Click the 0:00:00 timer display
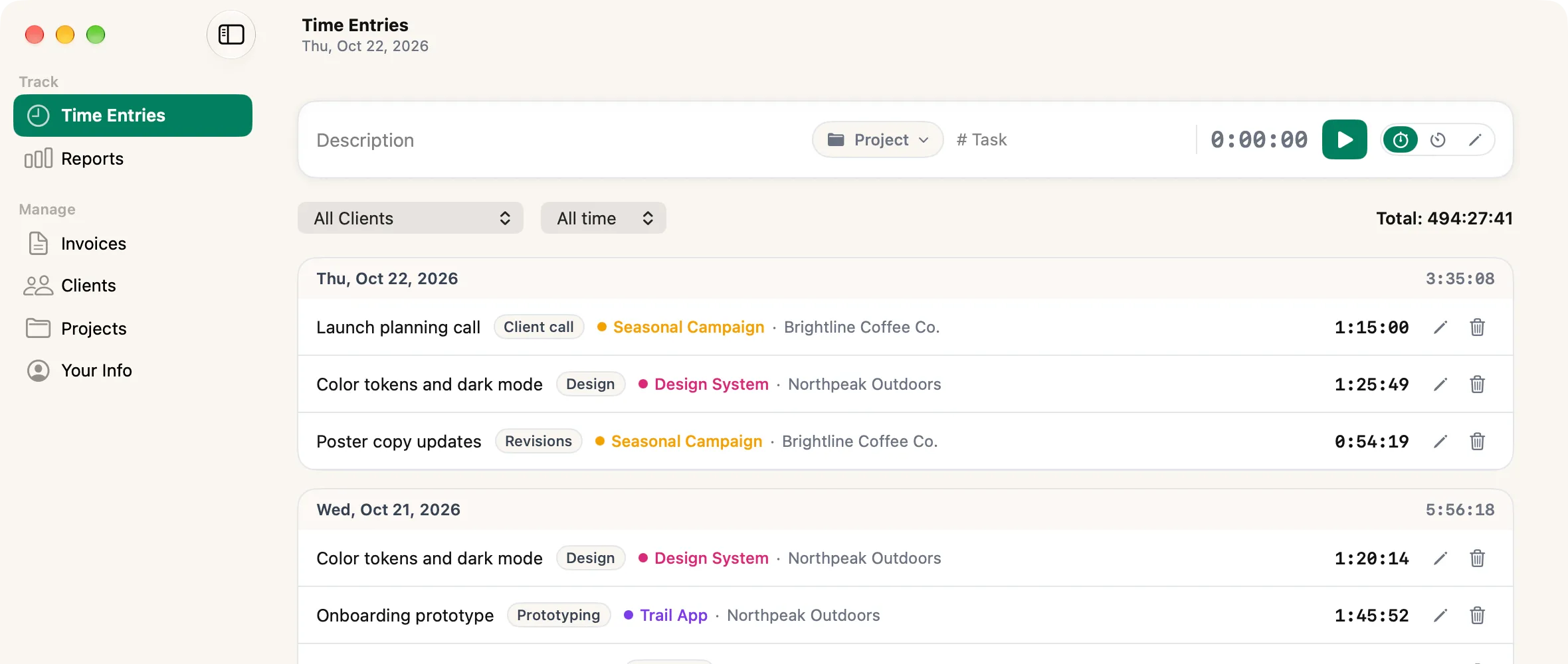The image size is (1568, 664). click(1259, 139)
